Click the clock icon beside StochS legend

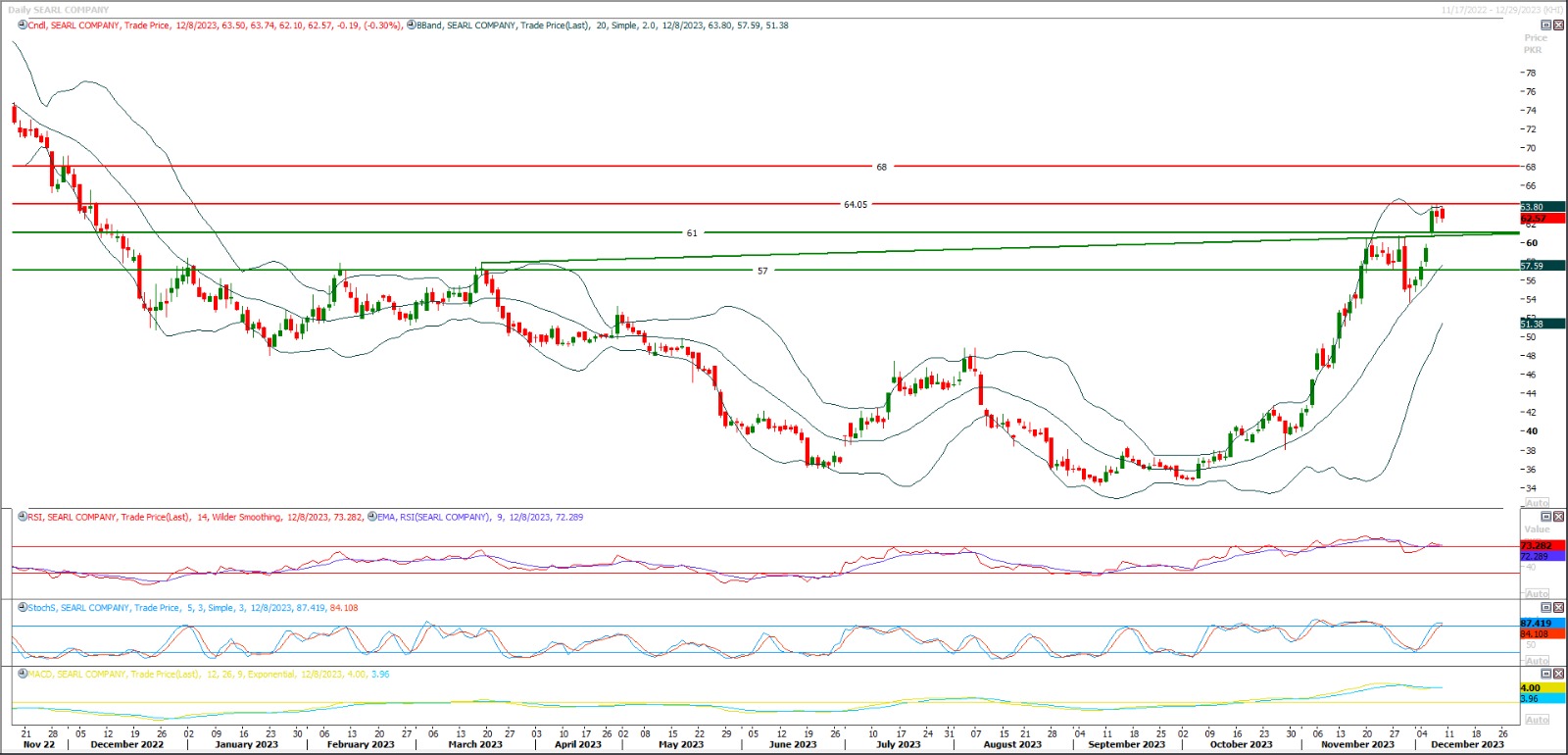click(x=23, y=608)
